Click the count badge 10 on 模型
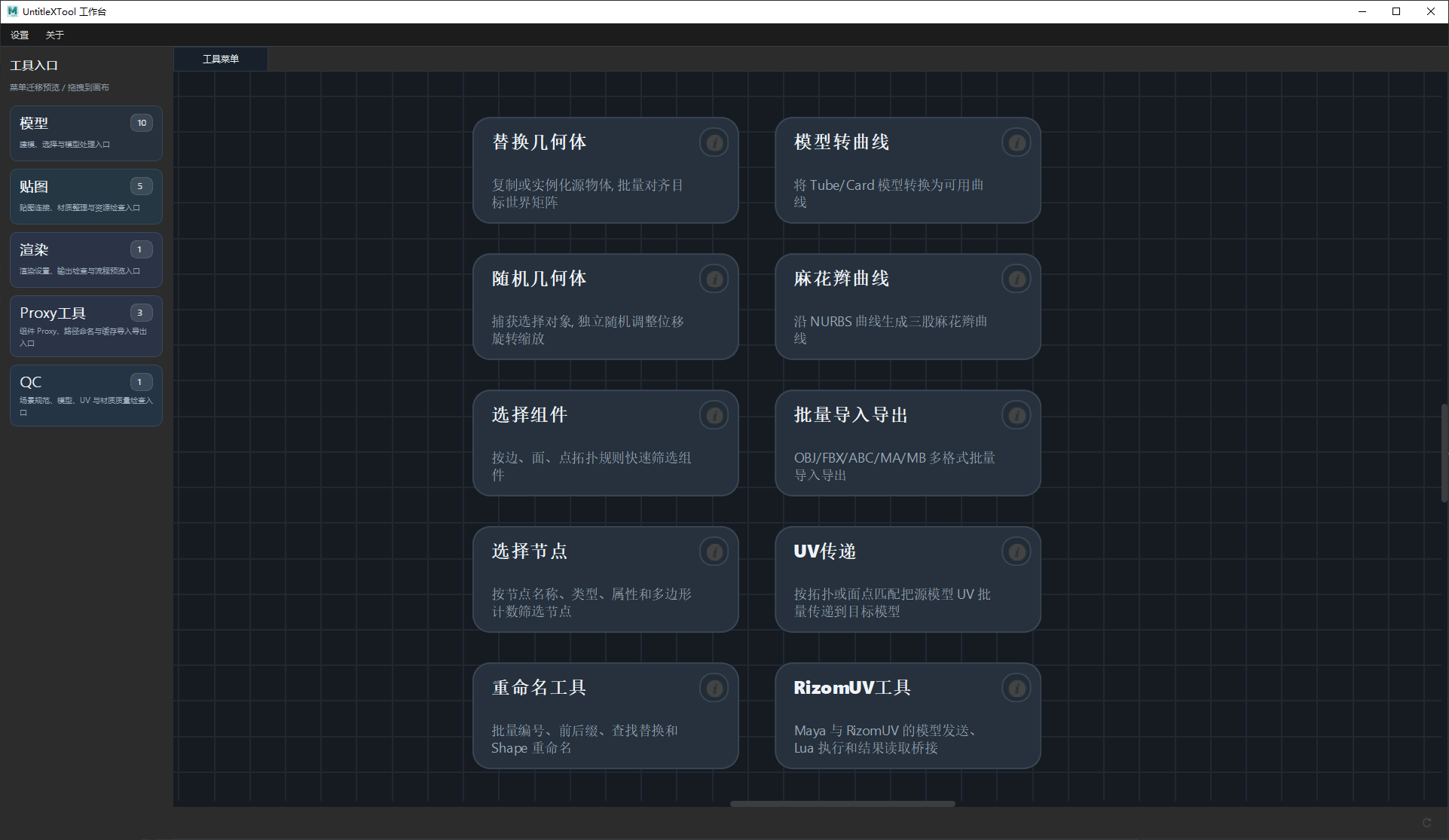1449x840 pixels. 142,123
